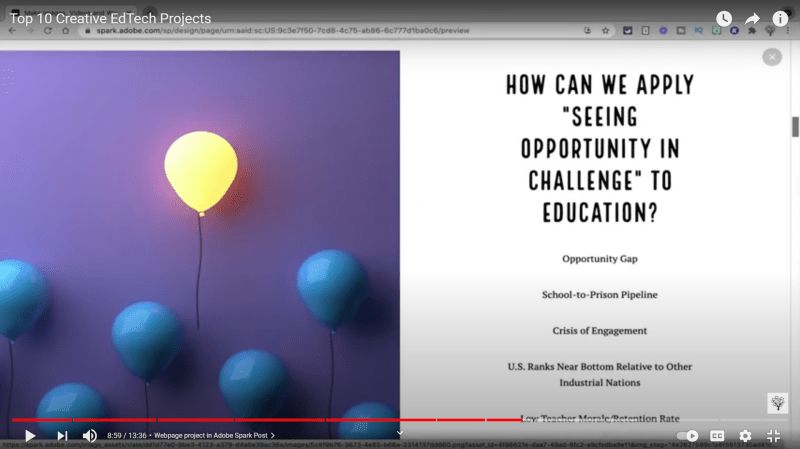Close the Spark image preview with X
The image size is (800, 449).
(772, 58)
